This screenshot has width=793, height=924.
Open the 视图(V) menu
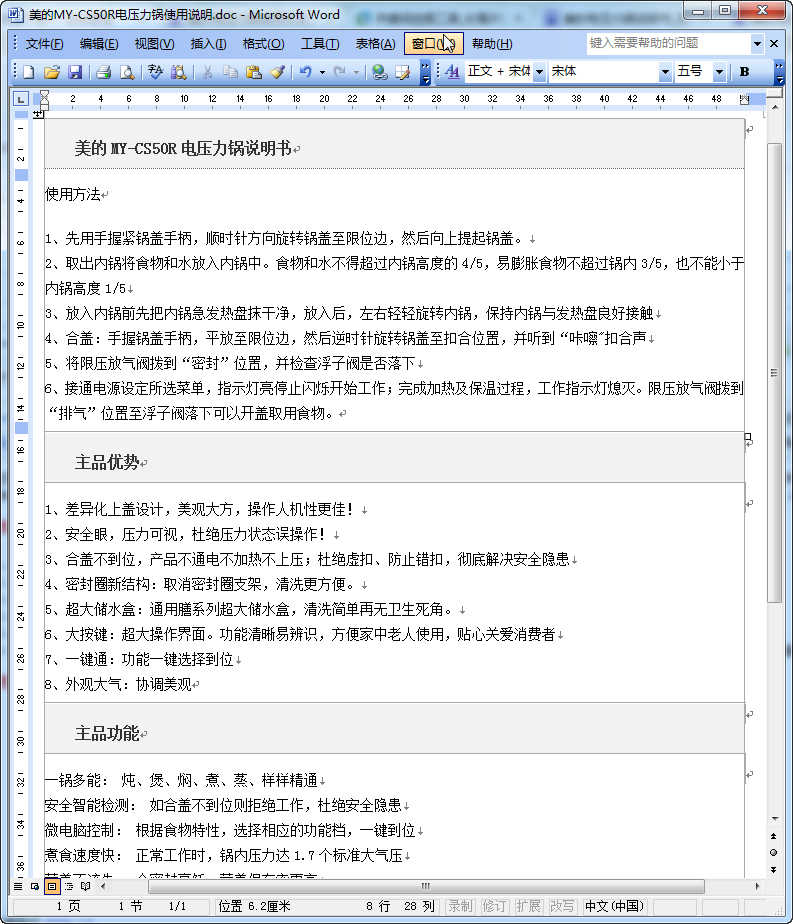click(154, 44)
